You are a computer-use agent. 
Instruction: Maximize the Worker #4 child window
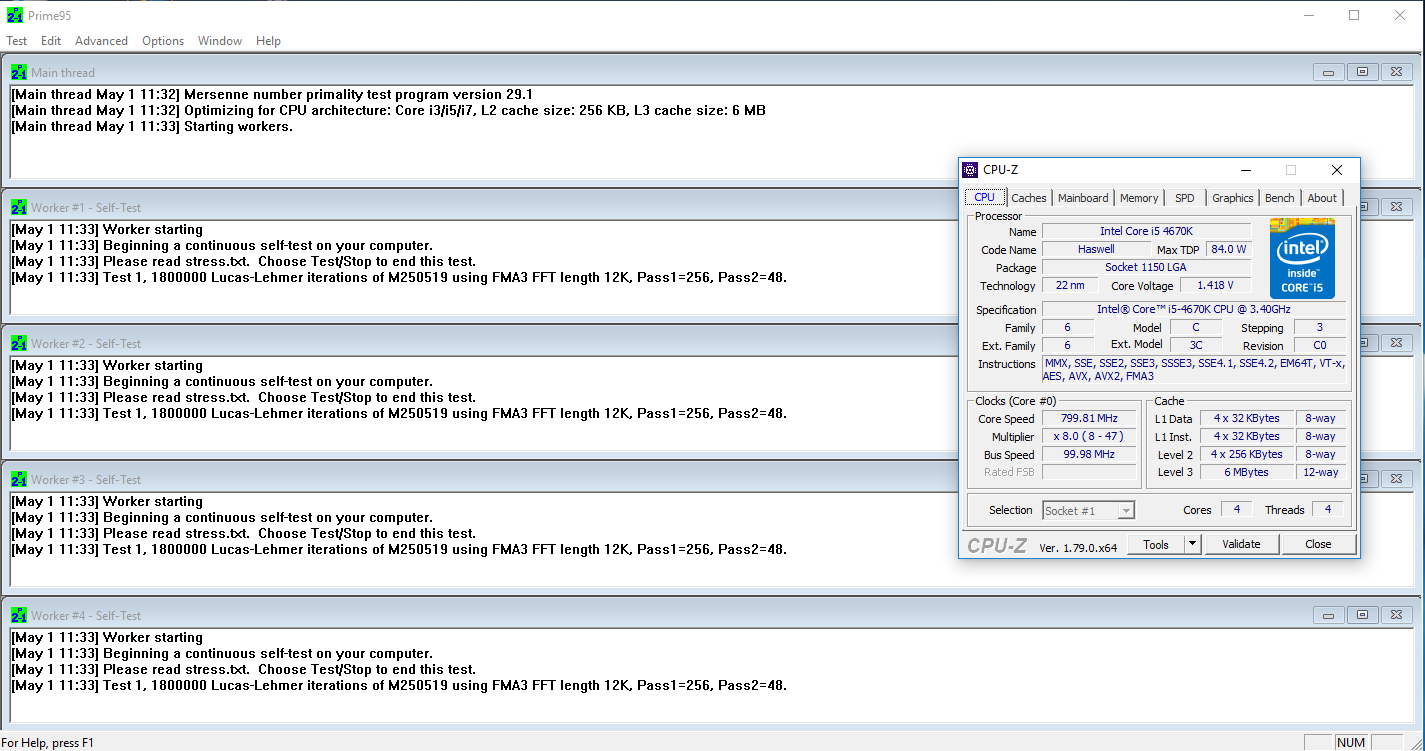[1362, 615]
